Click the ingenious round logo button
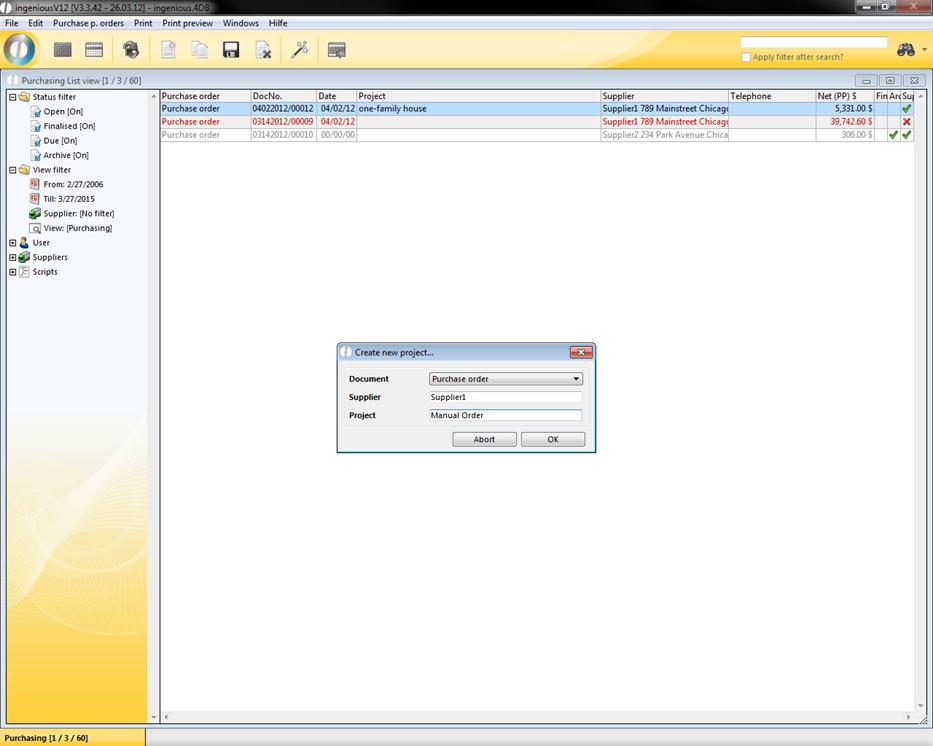This screenshot has width=933, height=746. coord(20,49)
